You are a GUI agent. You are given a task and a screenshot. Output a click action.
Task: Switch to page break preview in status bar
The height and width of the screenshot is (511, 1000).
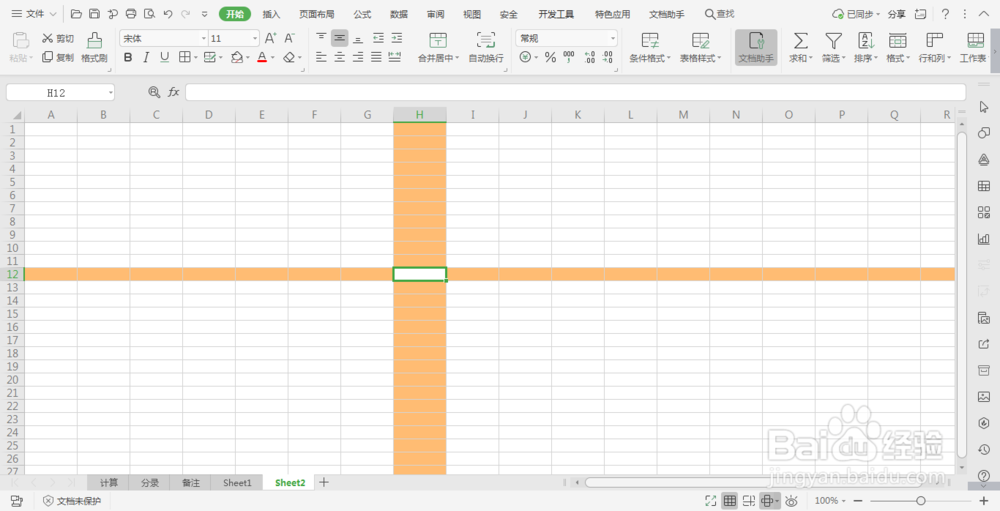(x=749, y=501)
